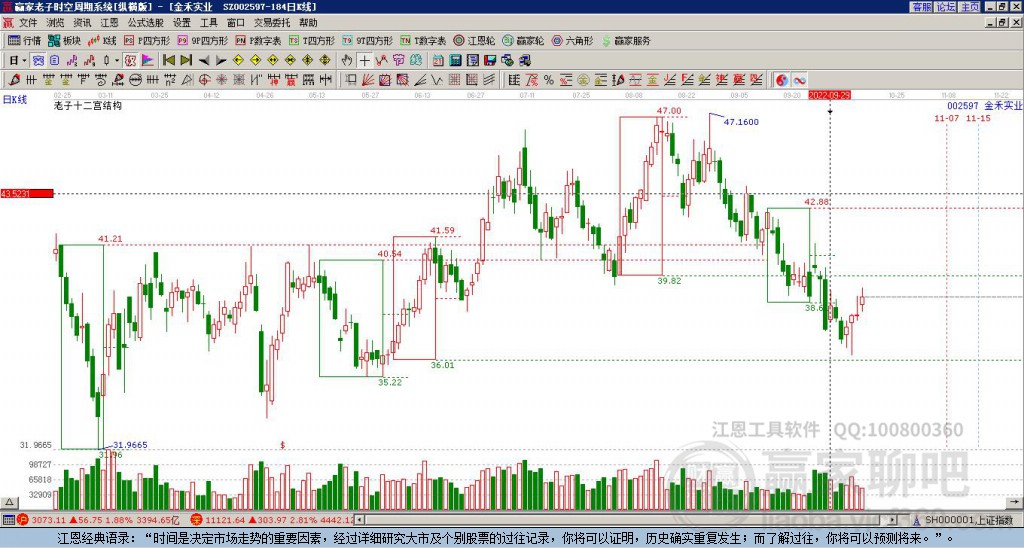This screenshot has width=1024, height=548.
Task: Click the percent sign % tool
Action: click(549, 80)
